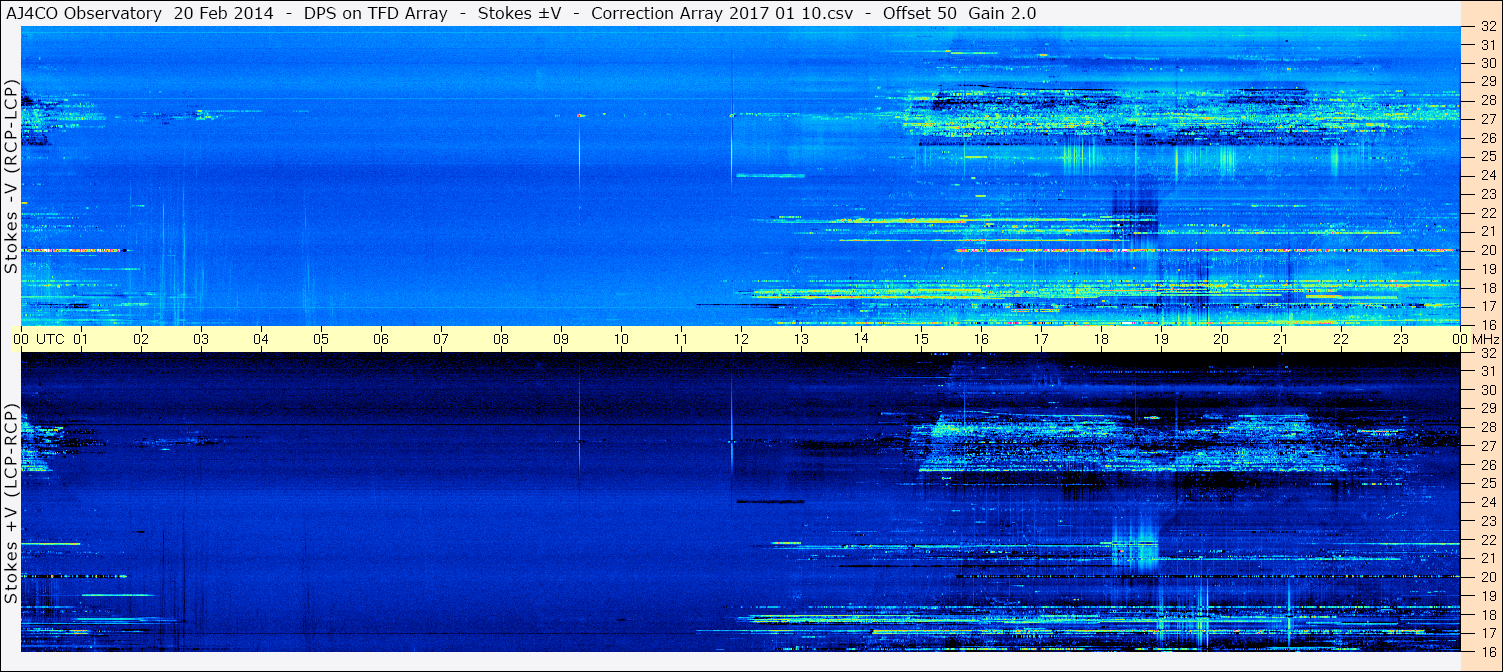Click the 24 MHz label of Stokes -V panel
The height and width of the screenshot is (672, 1503).
[1488, 175]
